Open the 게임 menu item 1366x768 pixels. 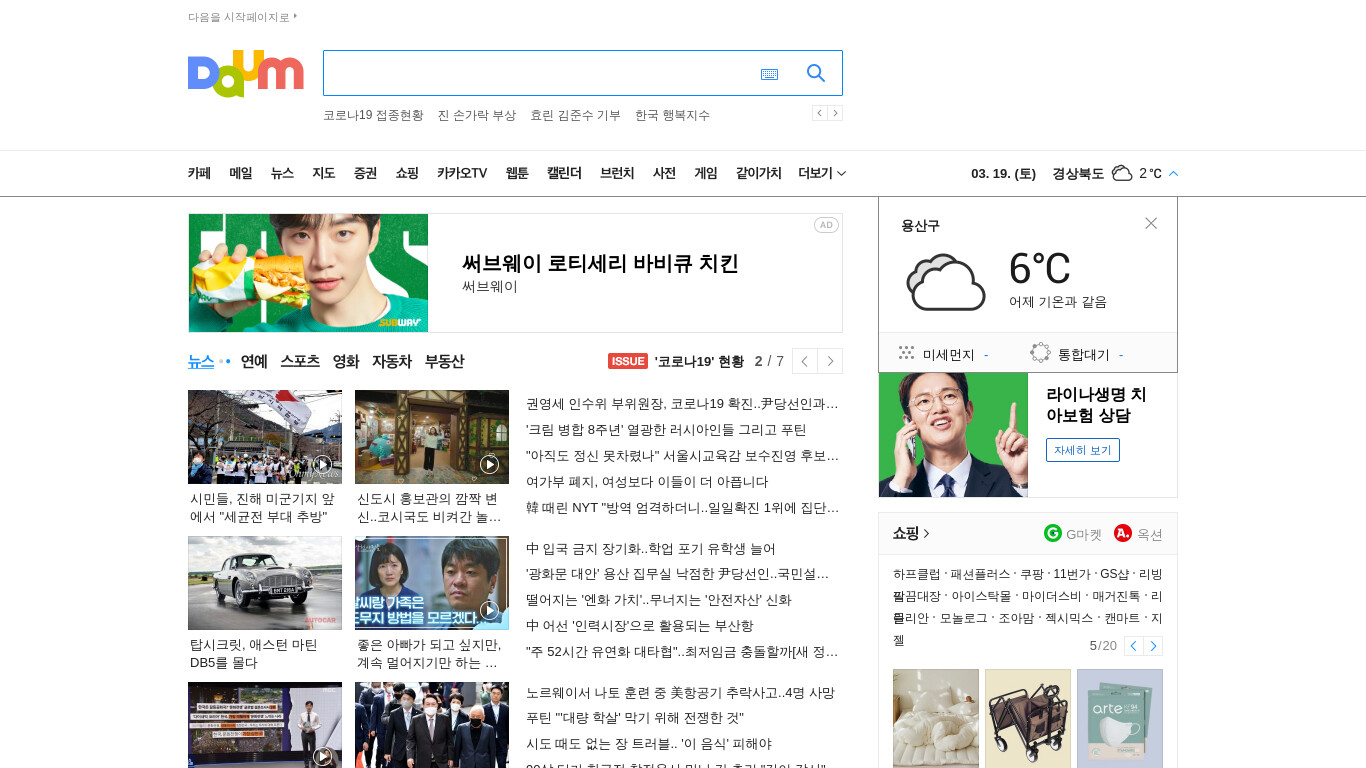point(706,173)
